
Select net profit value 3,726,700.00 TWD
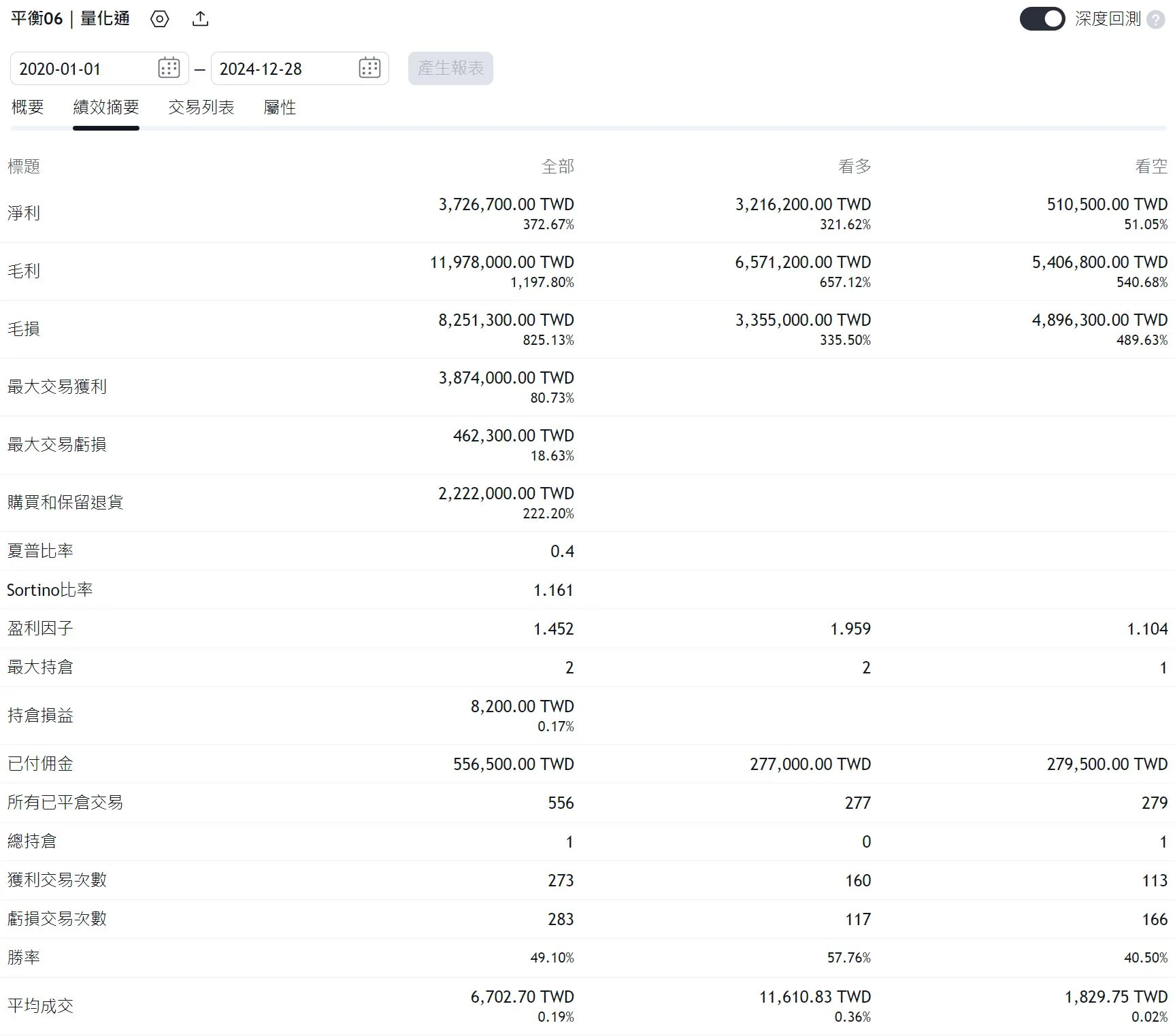506,204
